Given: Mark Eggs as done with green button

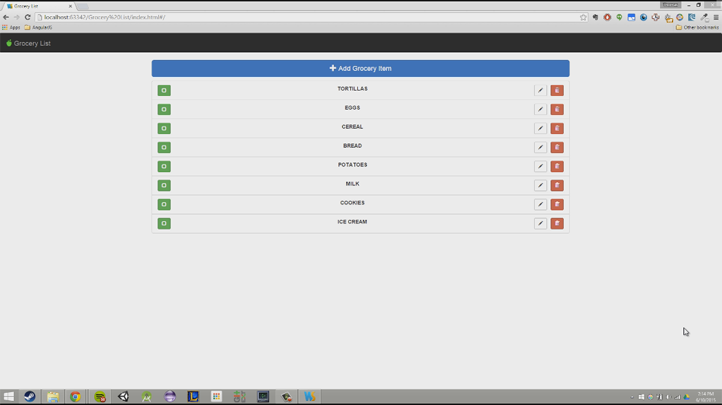Looking at the screenshot, I should pos(164,110).
